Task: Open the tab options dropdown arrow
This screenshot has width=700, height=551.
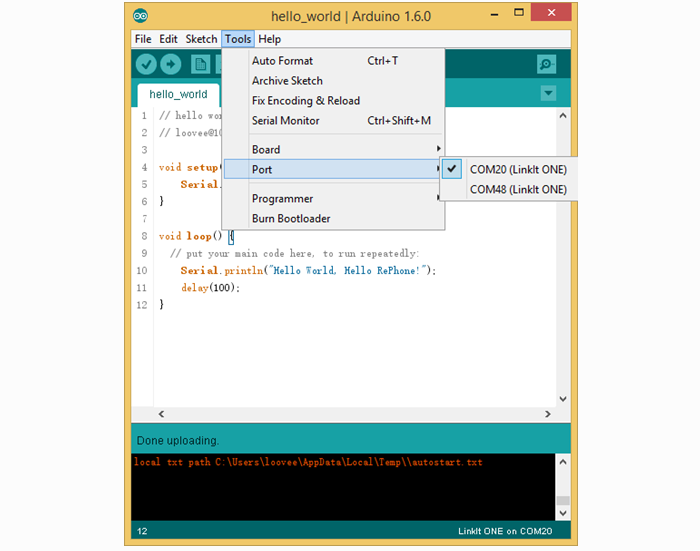Action: pyautogui.click(x=548, y=93)
